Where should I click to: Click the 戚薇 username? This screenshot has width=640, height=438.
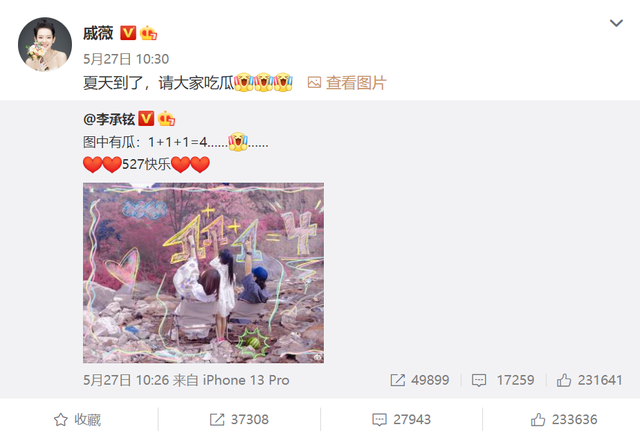click(x=98, y=33)
